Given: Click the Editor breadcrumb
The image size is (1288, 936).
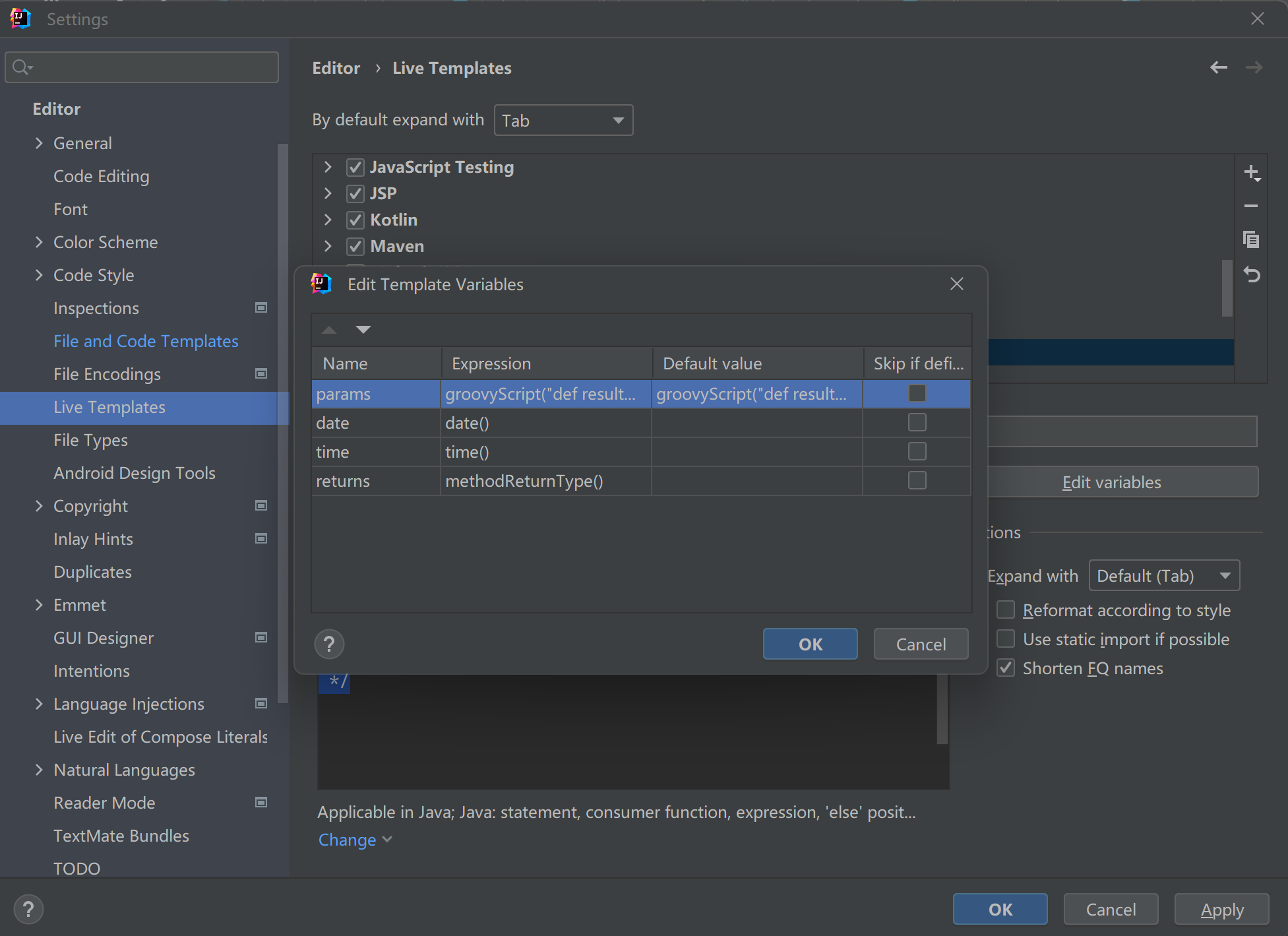Looking at the screenshot, I should point(336,68).
